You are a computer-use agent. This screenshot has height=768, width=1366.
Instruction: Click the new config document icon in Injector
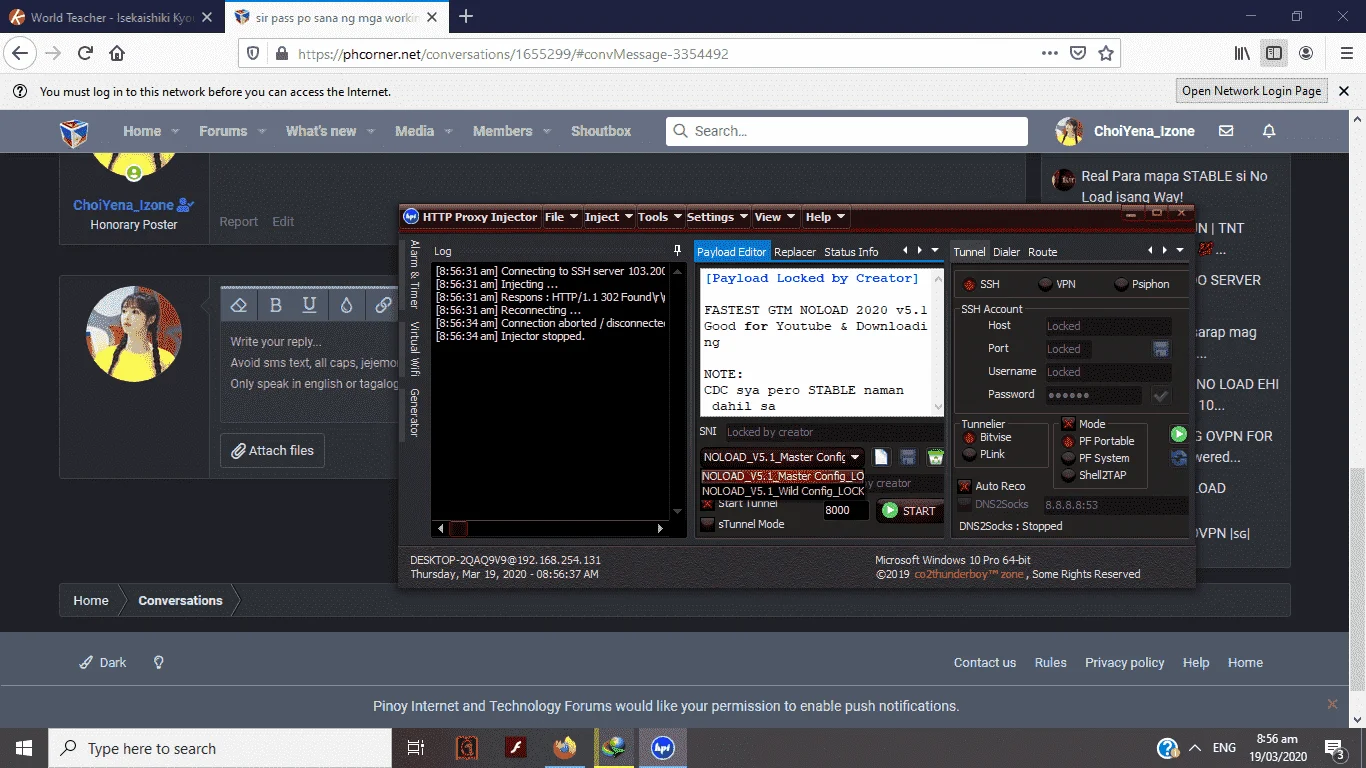881,457
